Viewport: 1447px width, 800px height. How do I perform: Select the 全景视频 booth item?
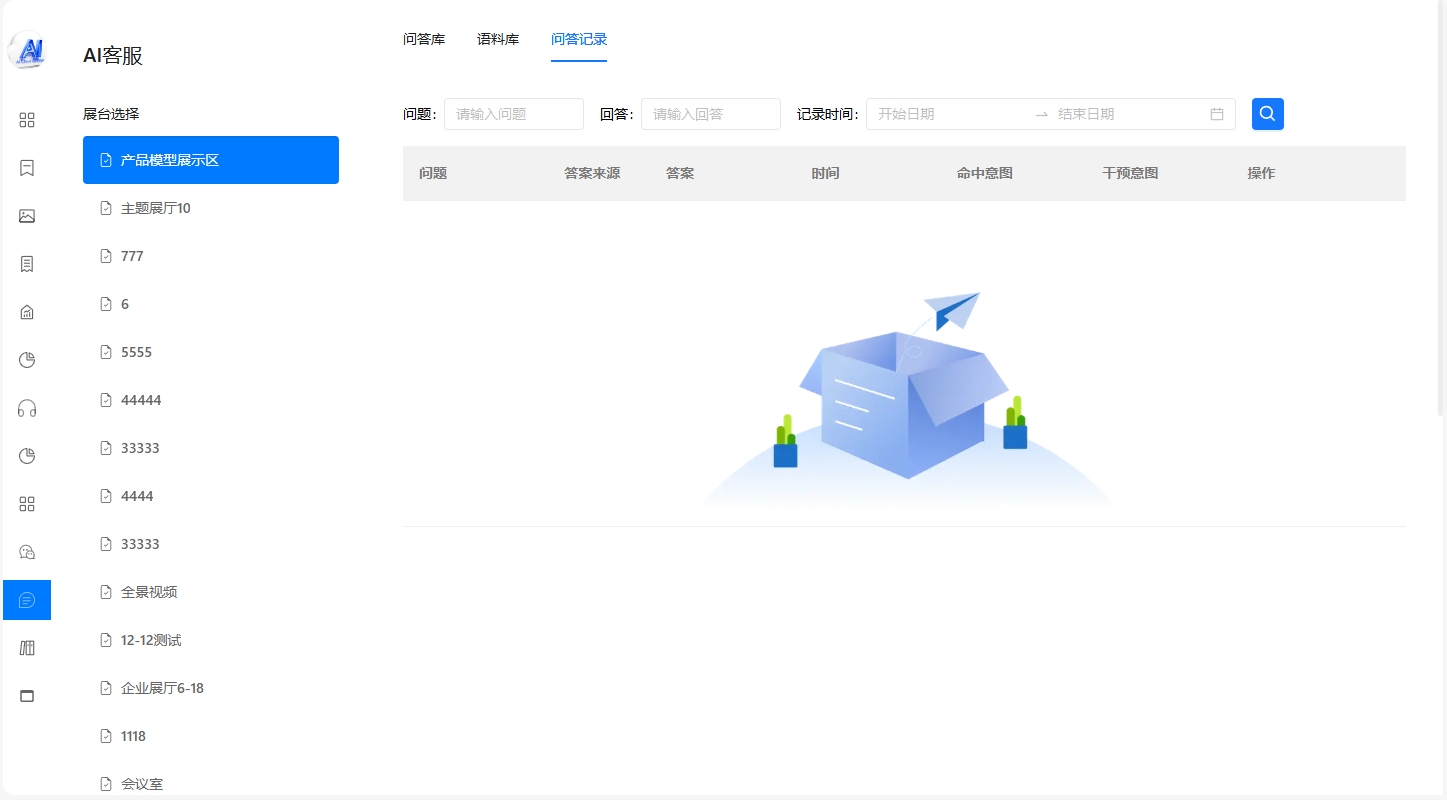point(149,592)
